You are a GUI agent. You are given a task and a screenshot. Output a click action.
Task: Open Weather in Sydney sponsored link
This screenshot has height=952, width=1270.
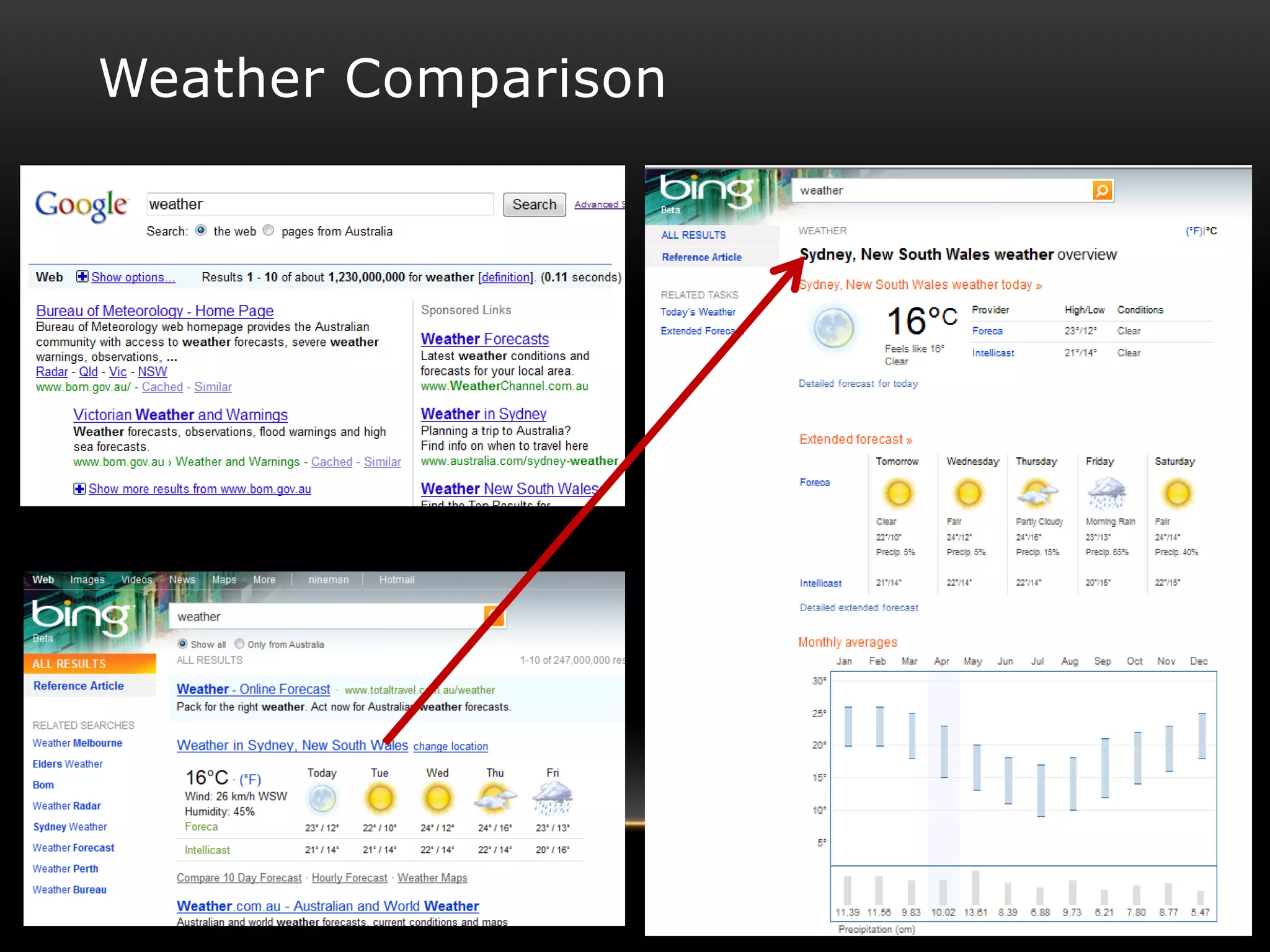(484, 414)
